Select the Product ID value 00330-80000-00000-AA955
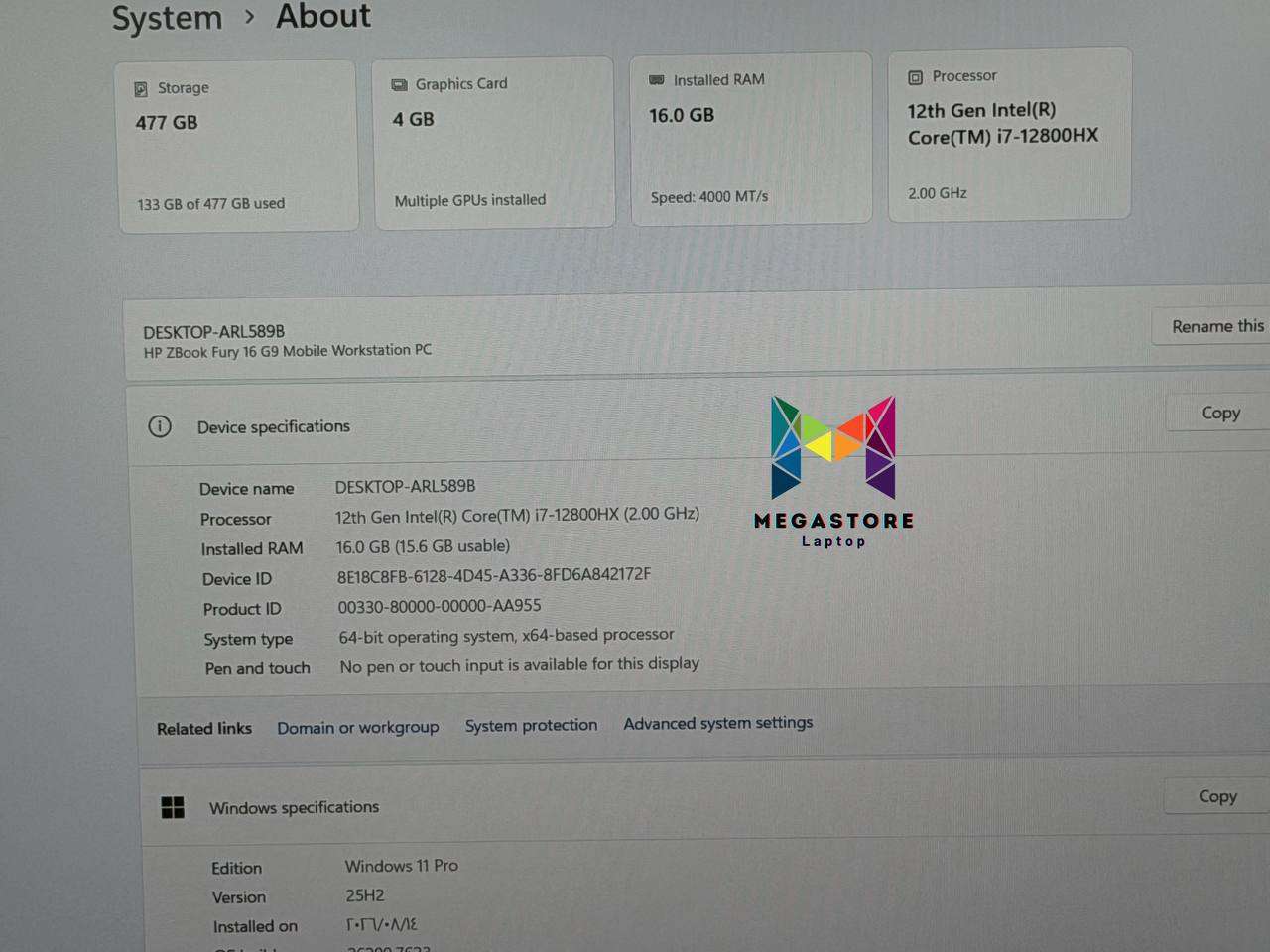 (439, 606)
